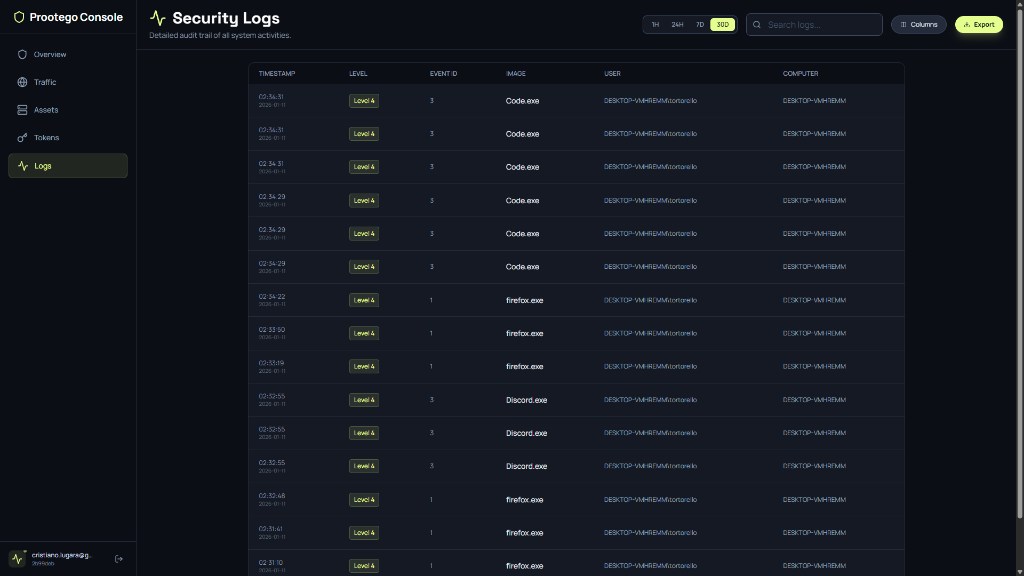
Task: Click the Traffic globe icon
Action: [21, 82]
